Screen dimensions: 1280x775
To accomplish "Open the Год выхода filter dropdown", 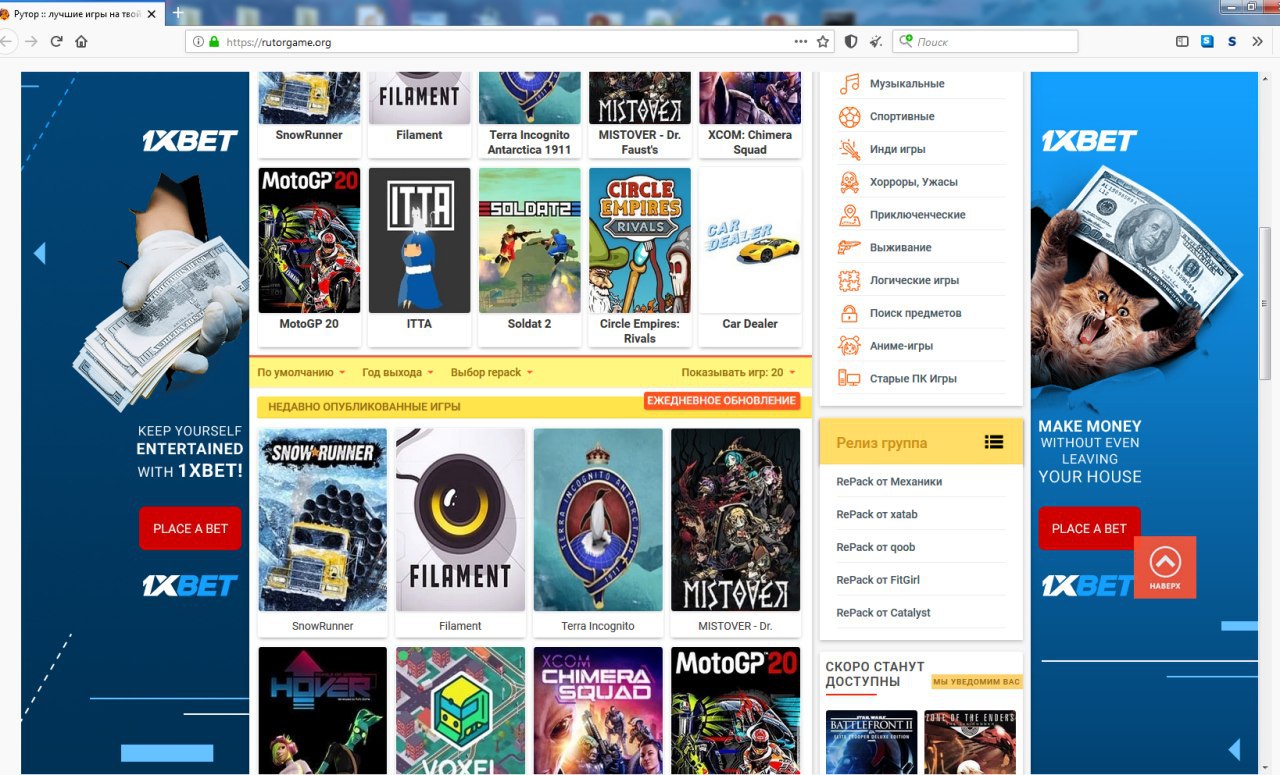I will pos(398,372).
